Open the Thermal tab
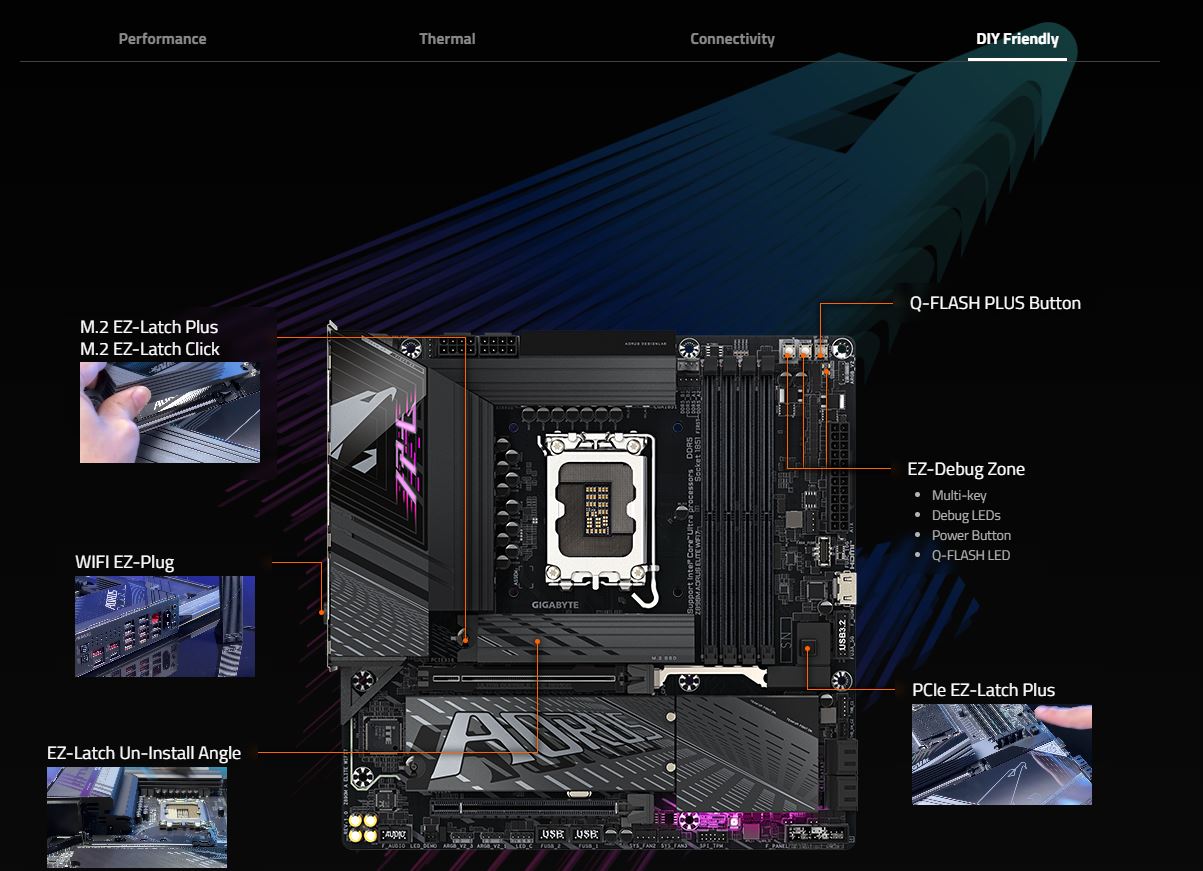The height and width of the screenshot is (871, 1203). pyautogui.click(x=447, y=39)
